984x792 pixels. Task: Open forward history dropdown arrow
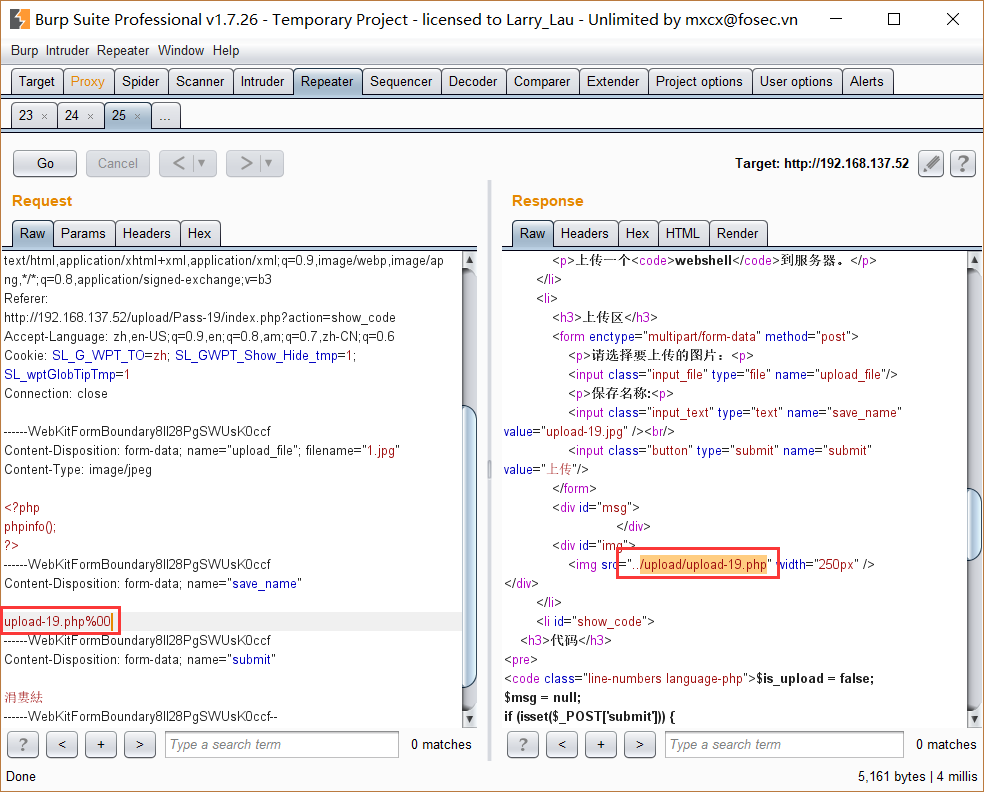coord(269,164)
